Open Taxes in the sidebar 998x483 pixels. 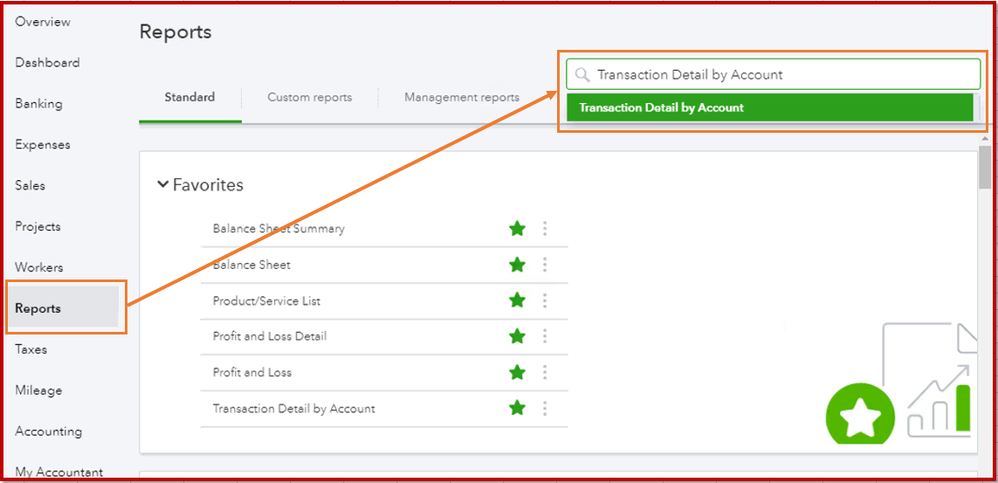(31, 349)
